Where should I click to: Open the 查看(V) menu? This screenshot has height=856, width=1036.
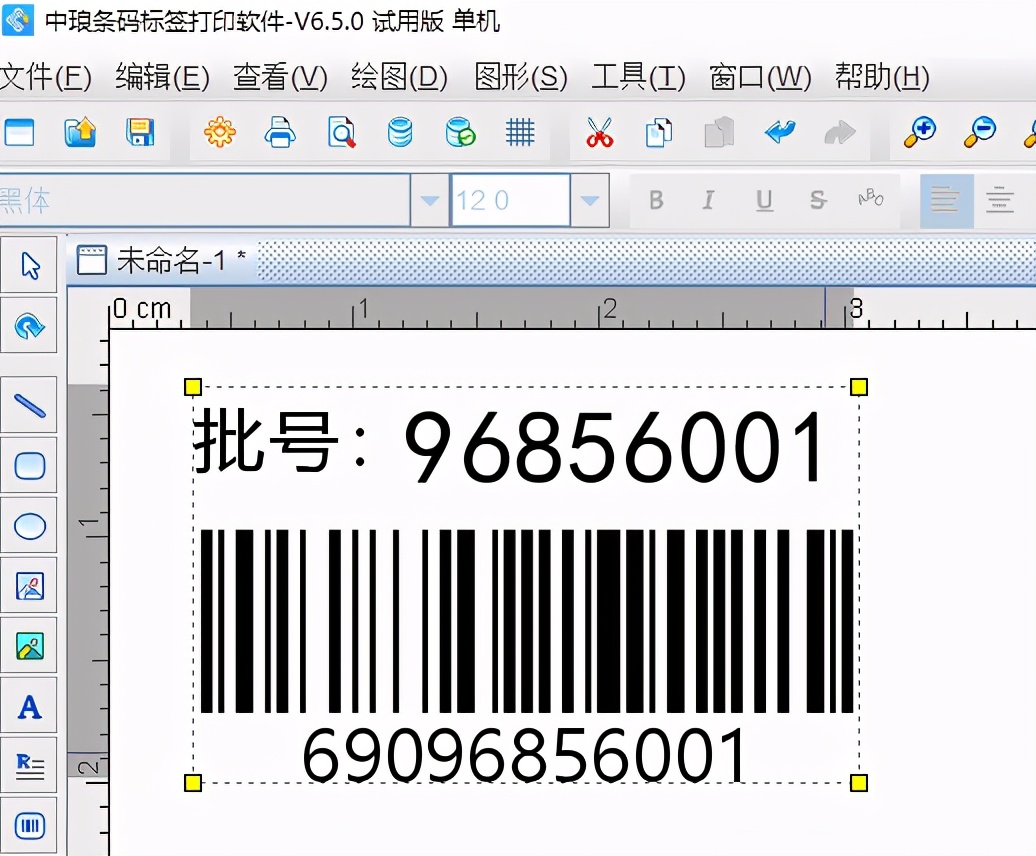(280, 77)
